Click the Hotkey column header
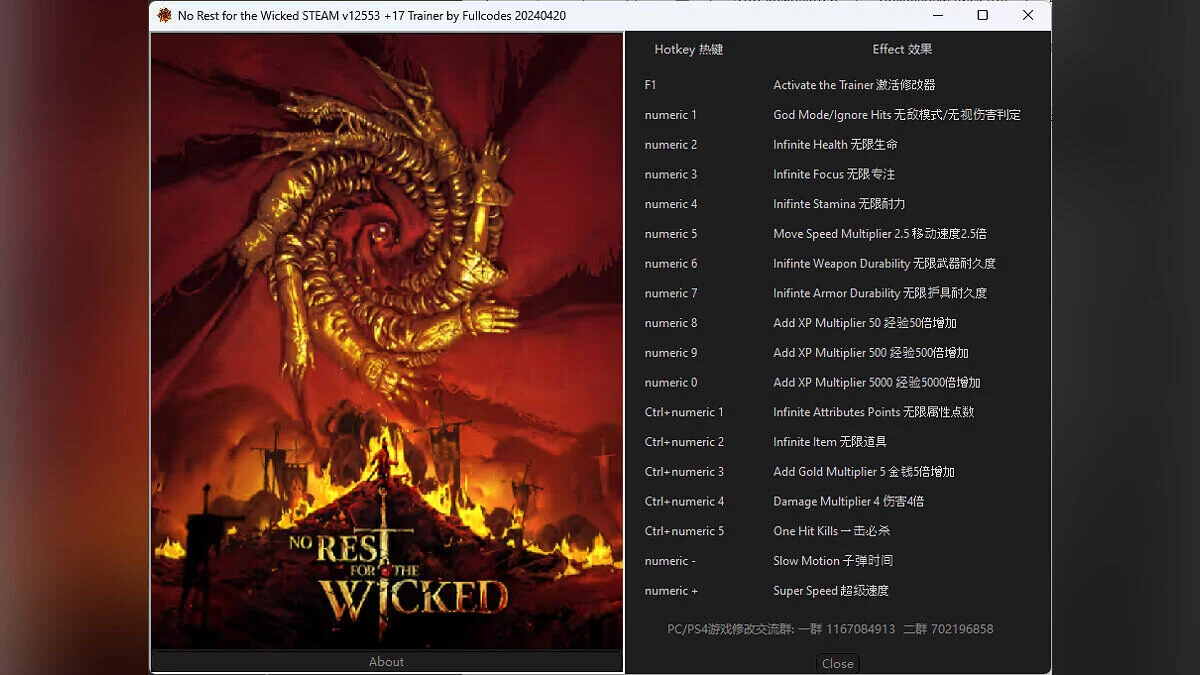The height and width of the screenshot is (675, 1200). pyautogui.click(x=688, y=49)
